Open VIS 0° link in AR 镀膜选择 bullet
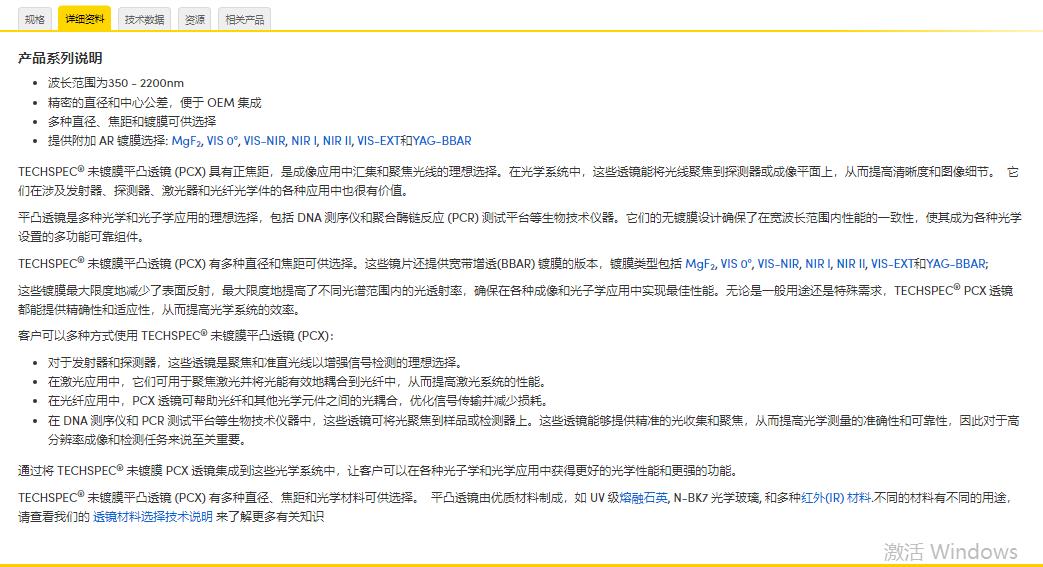The height and width of the screenshot is (567, 1043). click(x=222, y=141)
